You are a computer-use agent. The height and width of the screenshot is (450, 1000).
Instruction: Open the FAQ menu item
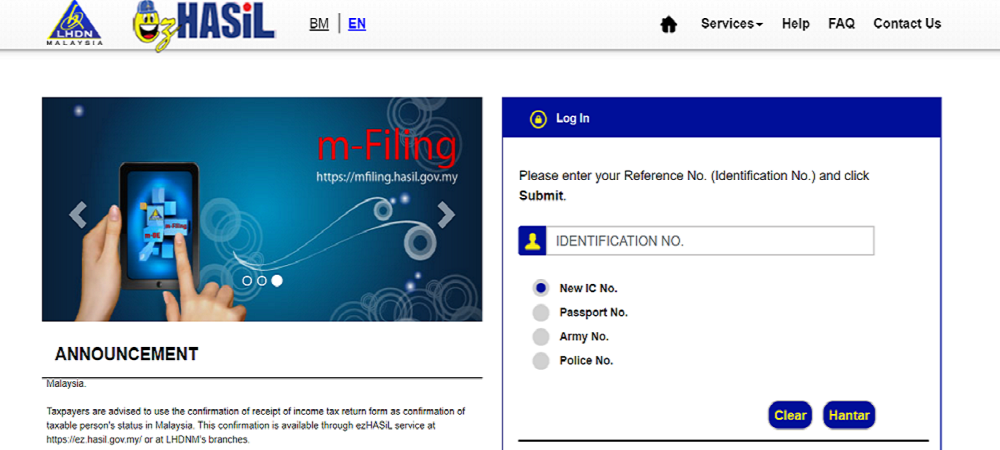(x=841, y=24)
